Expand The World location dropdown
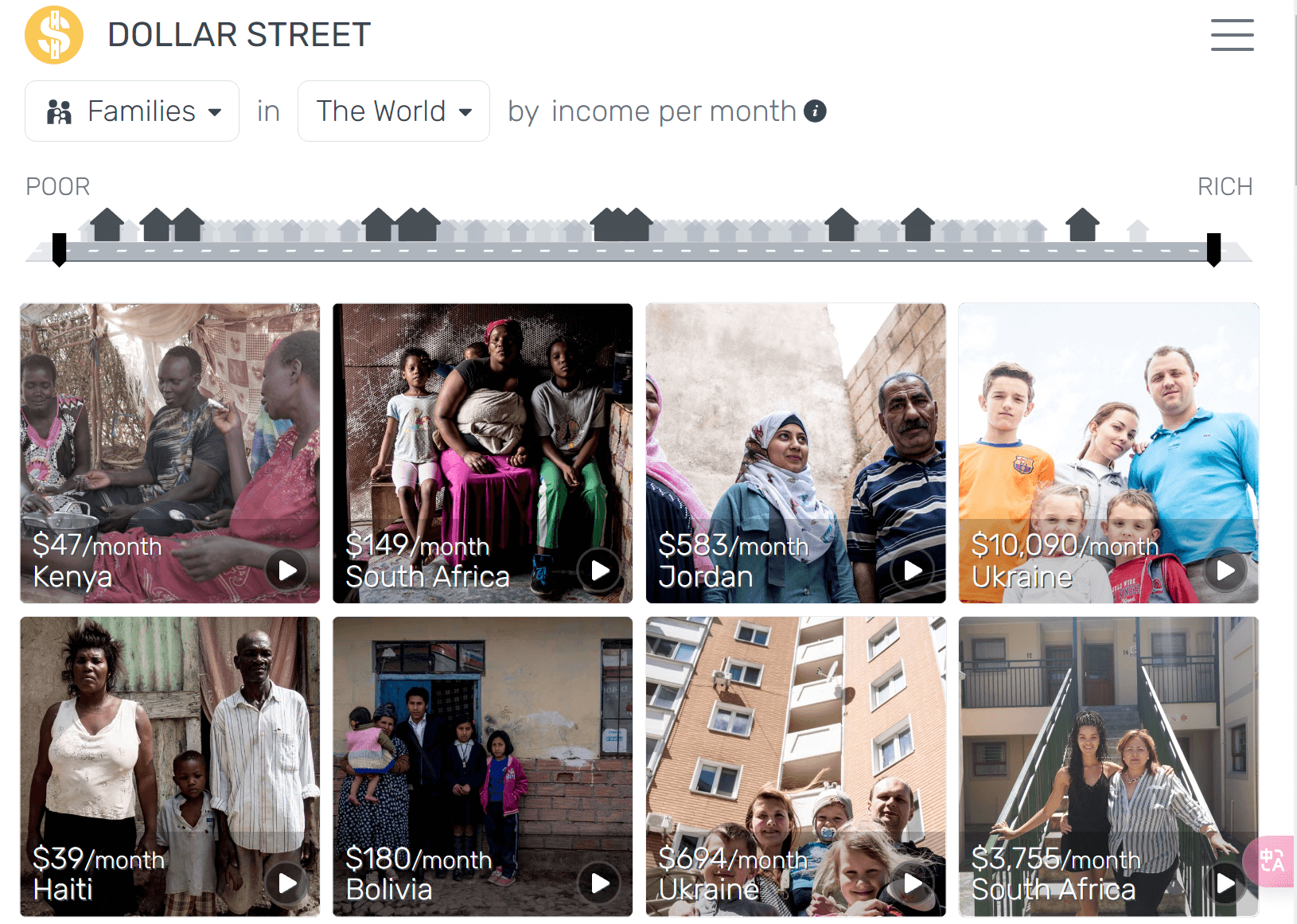This screenshot has height=924, width=1297. click(x=394, y=111)
